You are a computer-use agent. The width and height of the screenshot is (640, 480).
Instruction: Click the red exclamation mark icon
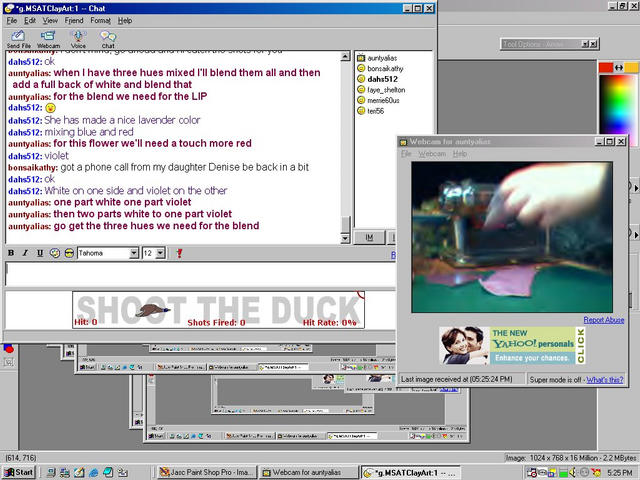[x=179, y=253]
